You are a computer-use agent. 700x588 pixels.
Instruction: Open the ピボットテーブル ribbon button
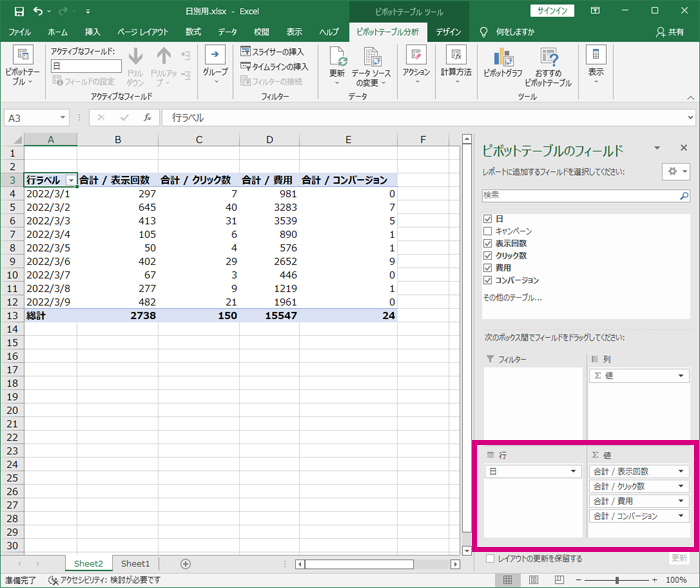22,66
